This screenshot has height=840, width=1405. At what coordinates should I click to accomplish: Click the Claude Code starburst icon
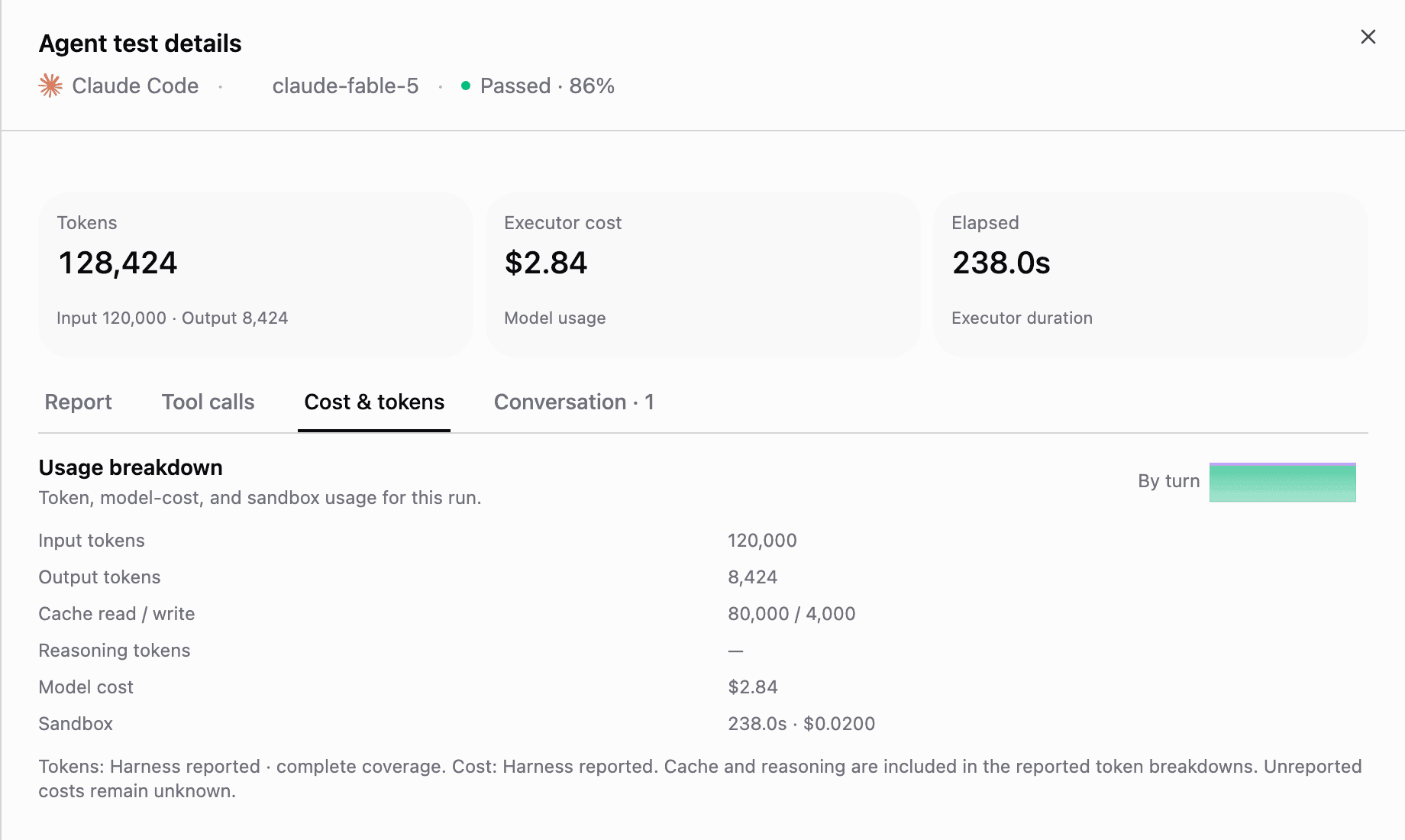click(50, 86)
